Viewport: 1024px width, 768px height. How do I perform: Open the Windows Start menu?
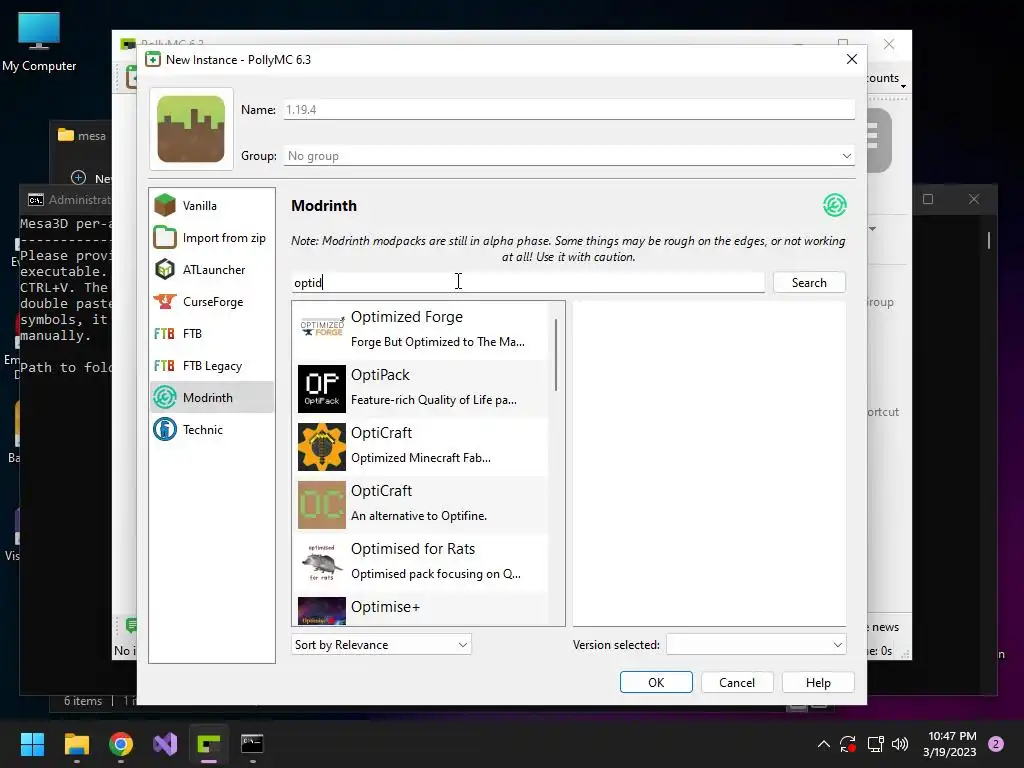pos(32,744)
